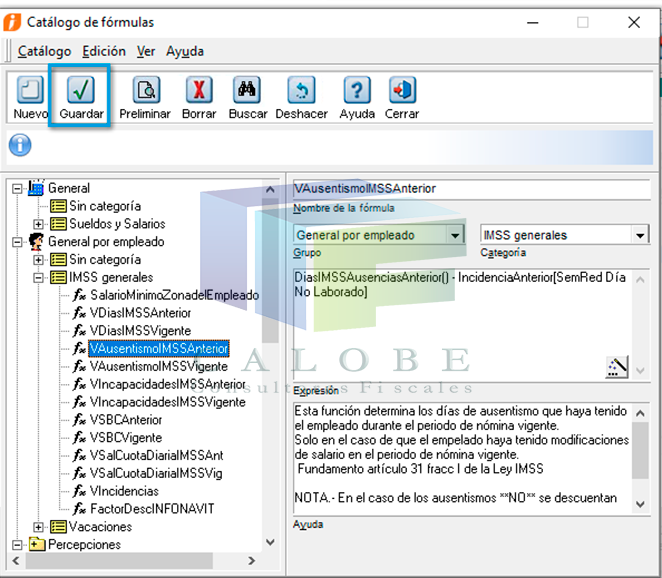Collapse the General por empleado node
Screen dimensions: 662x578
(17, 242)
